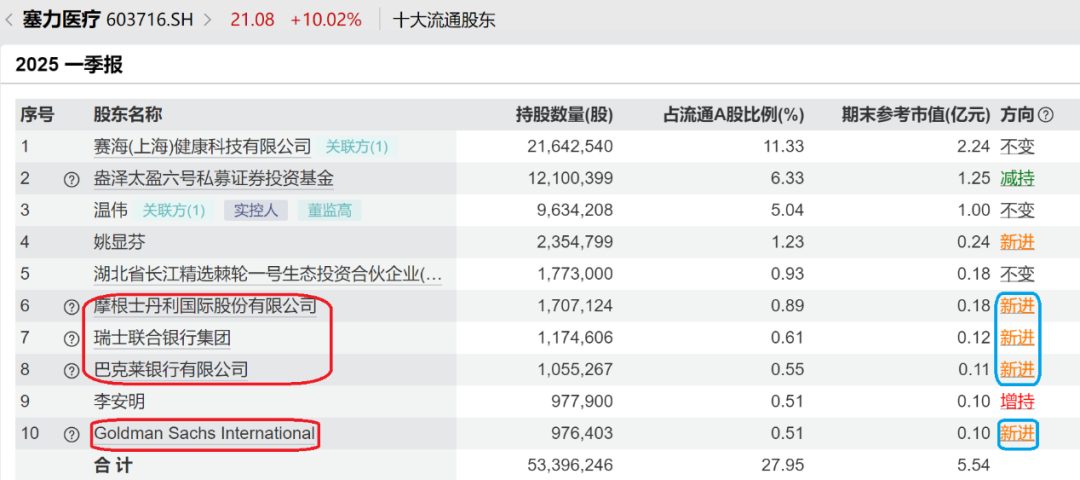
Task: Click shareholder name 李安明
Action: coord(120,401)
